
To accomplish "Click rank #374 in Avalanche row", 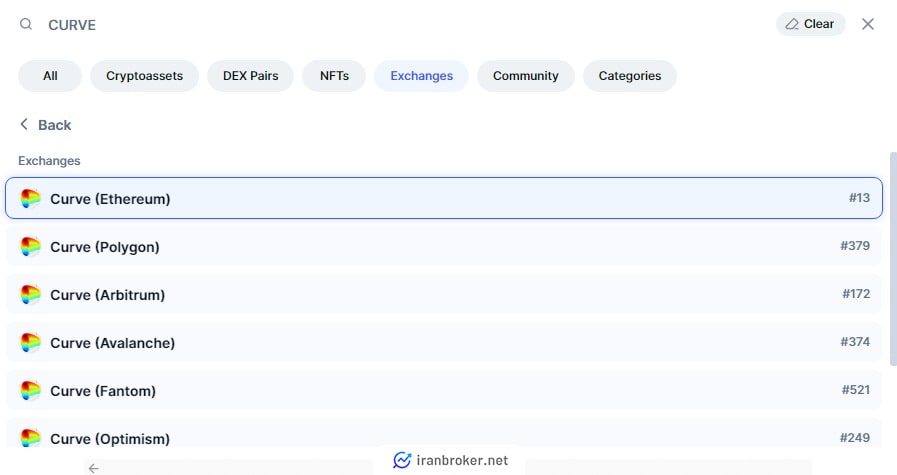I will tap(855, 342).
